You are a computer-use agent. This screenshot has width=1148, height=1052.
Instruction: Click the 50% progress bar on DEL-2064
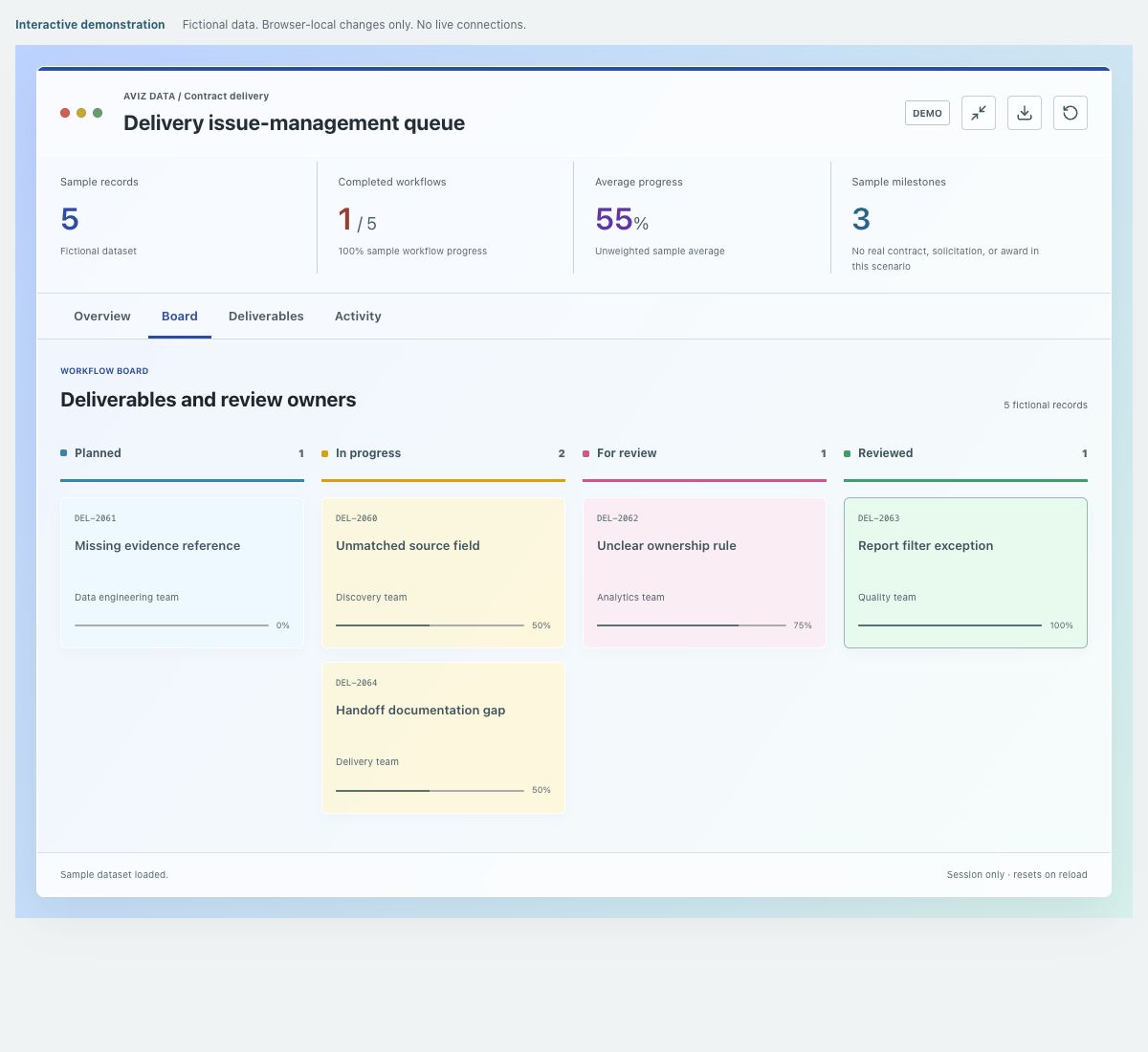tap(430, 790)
